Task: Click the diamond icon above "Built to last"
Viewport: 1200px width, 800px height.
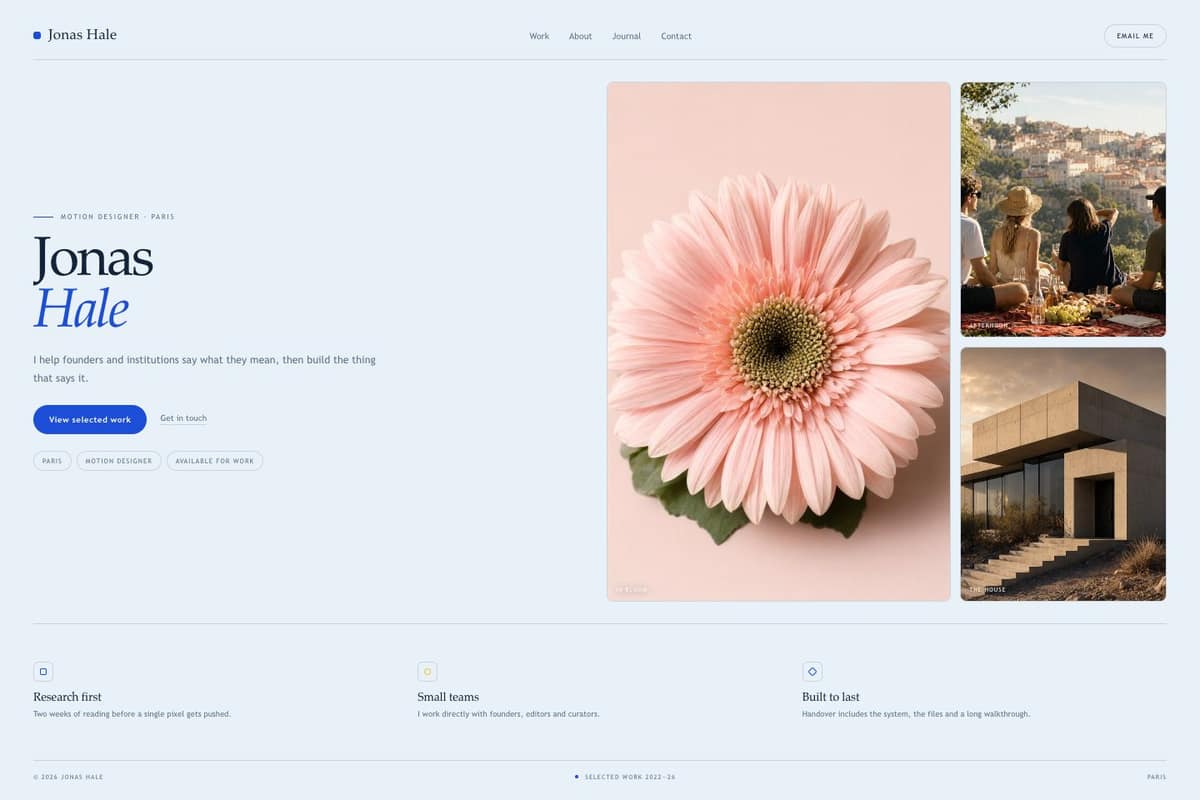Action: point(812,672)
